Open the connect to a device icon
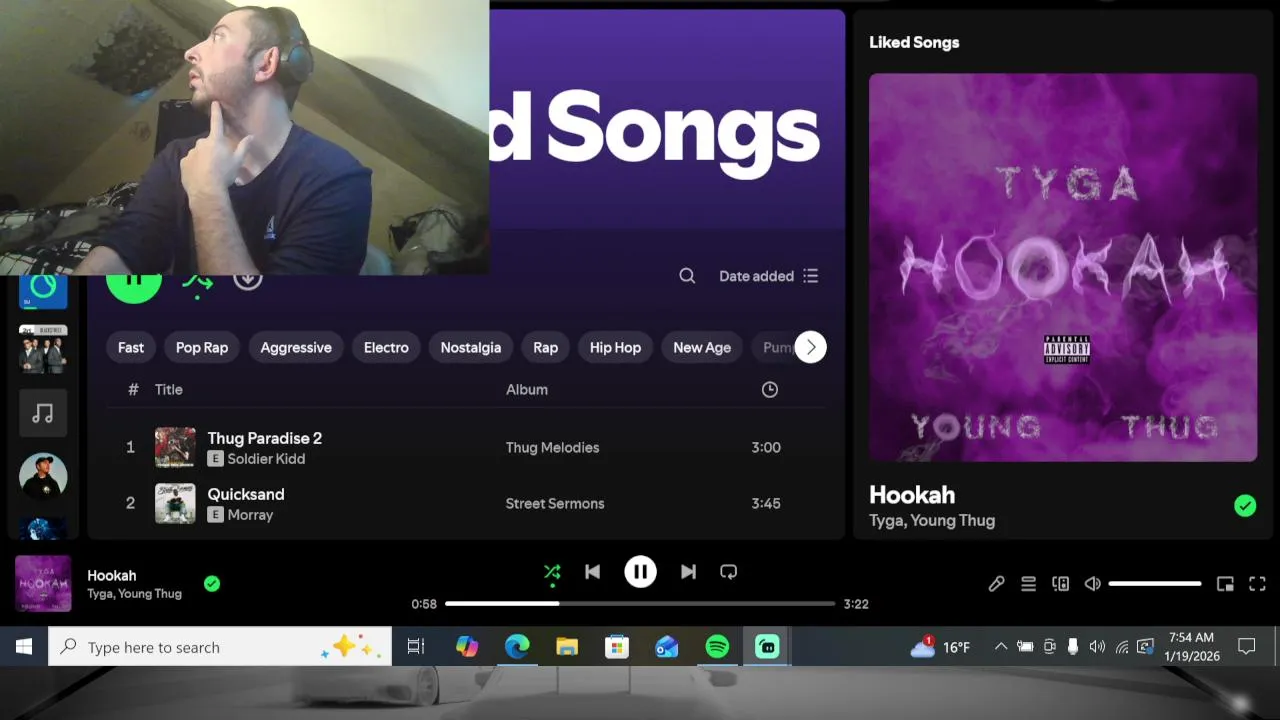Viewport: 1280px width, 720px height. pos(1060,584)
